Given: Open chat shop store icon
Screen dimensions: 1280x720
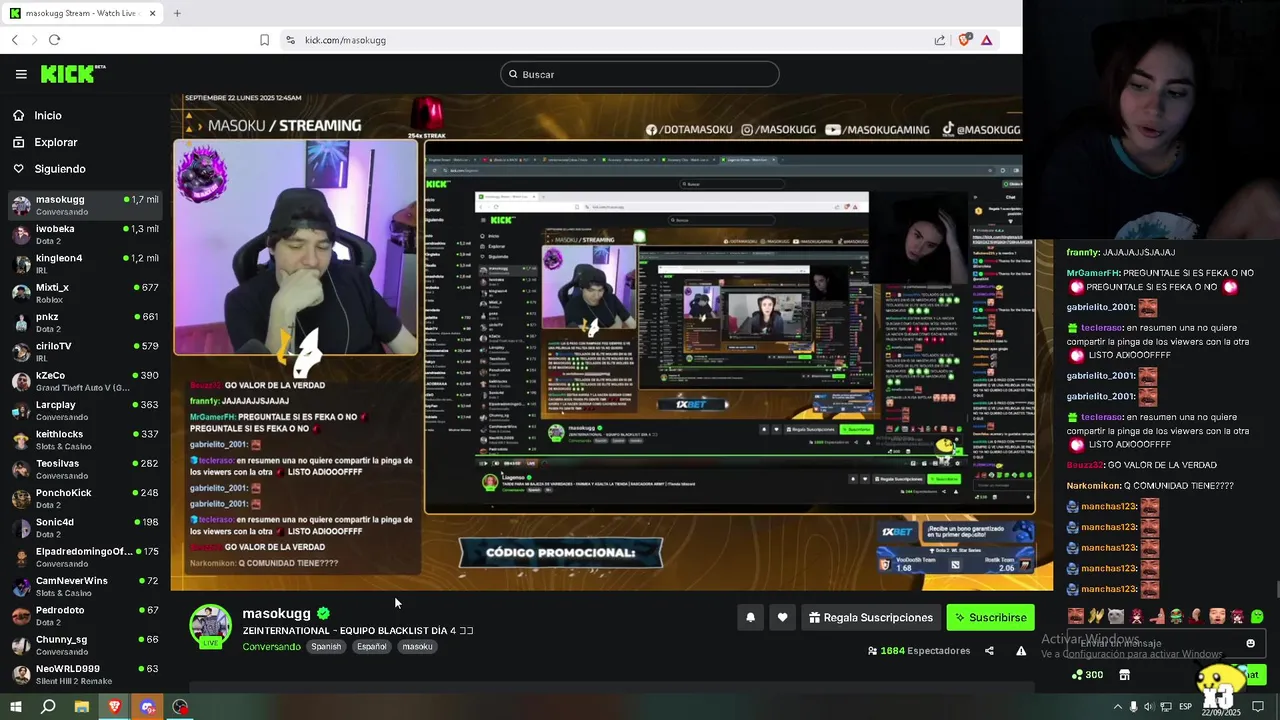Looking at the screenshot, I should [1124, 675].
